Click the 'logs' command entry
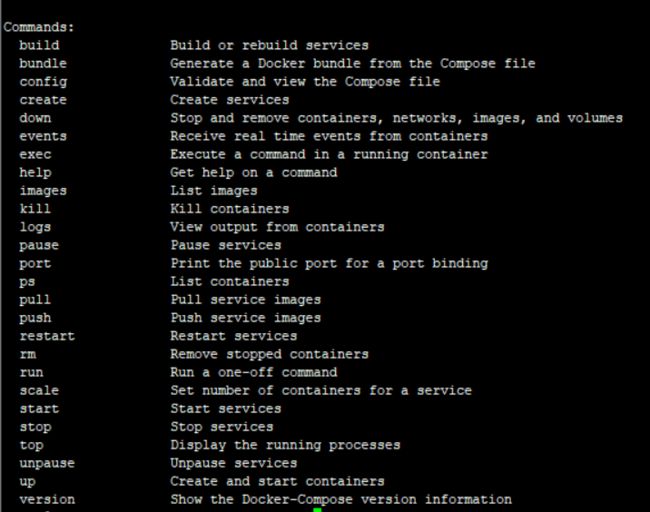Viewport: 650px width, 512px height. pos(35,227)
